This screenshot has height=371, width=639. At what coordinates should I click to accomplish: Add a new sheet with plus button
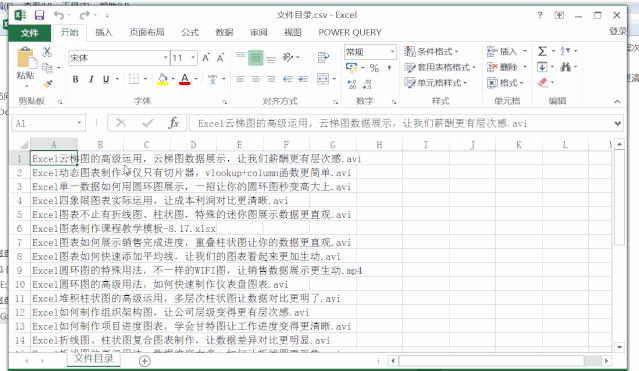pos(145,361)
